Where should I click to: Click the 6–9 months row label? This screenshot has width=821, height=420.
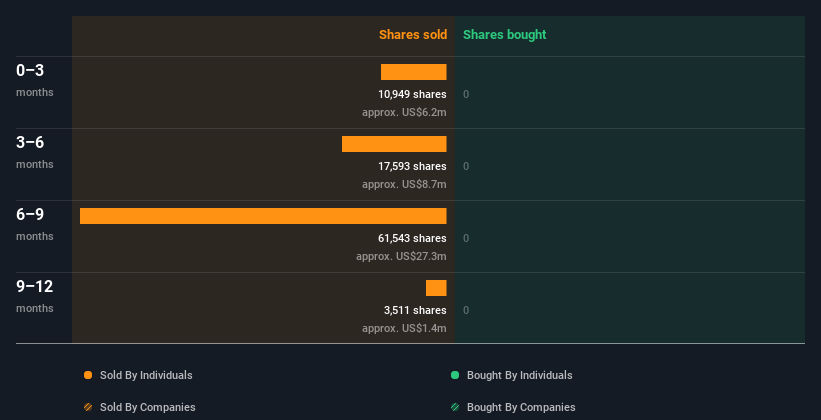(x=35, y=224)
